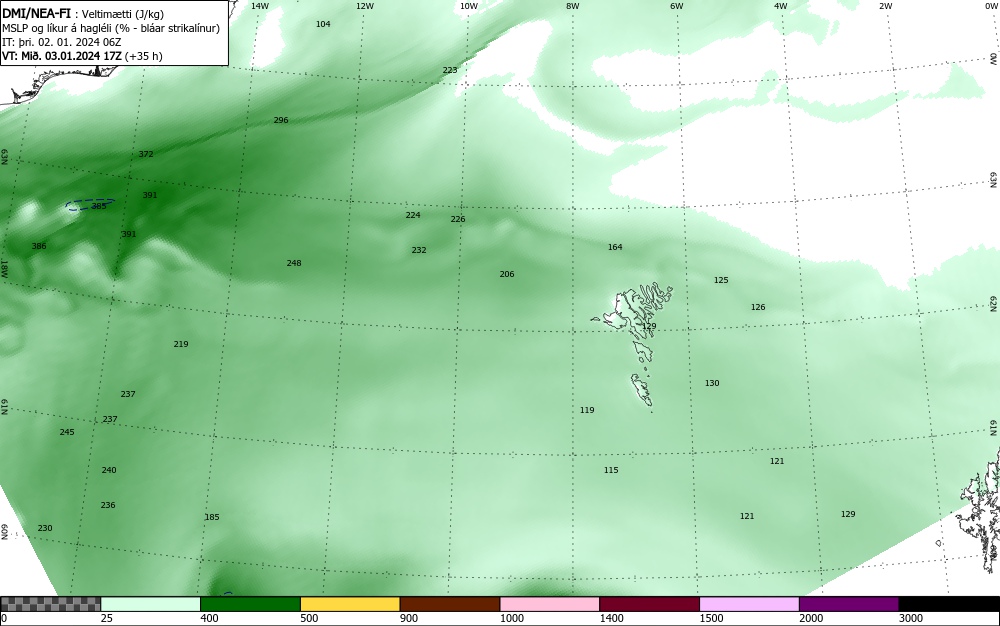Click the map value 126
The width and height of the screenshot is (1000, 626).
click(758, 307)
